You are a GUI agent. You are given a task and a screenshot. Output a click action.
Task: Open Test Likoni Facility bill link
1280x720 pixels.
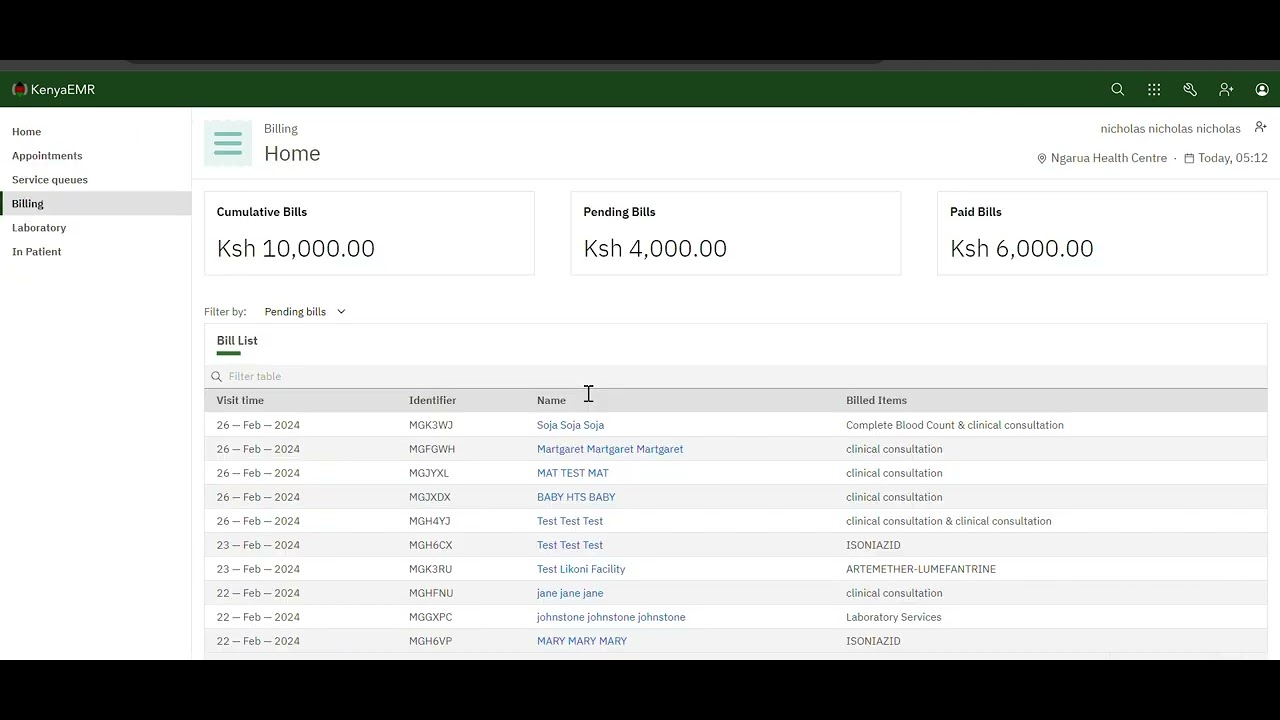pos(581,569)
